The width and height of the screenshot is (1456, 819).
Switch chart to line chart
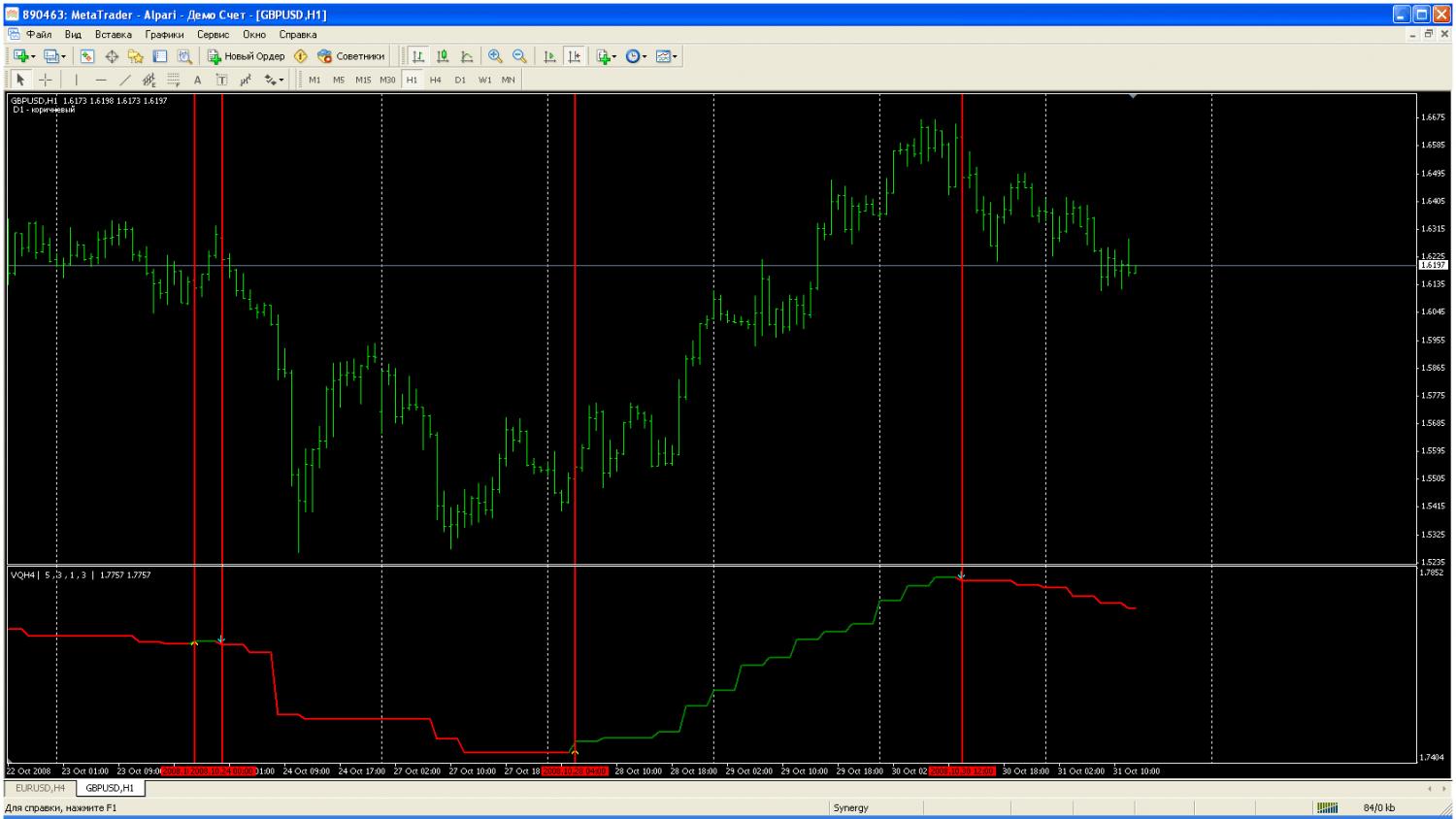tap(467, 56)
